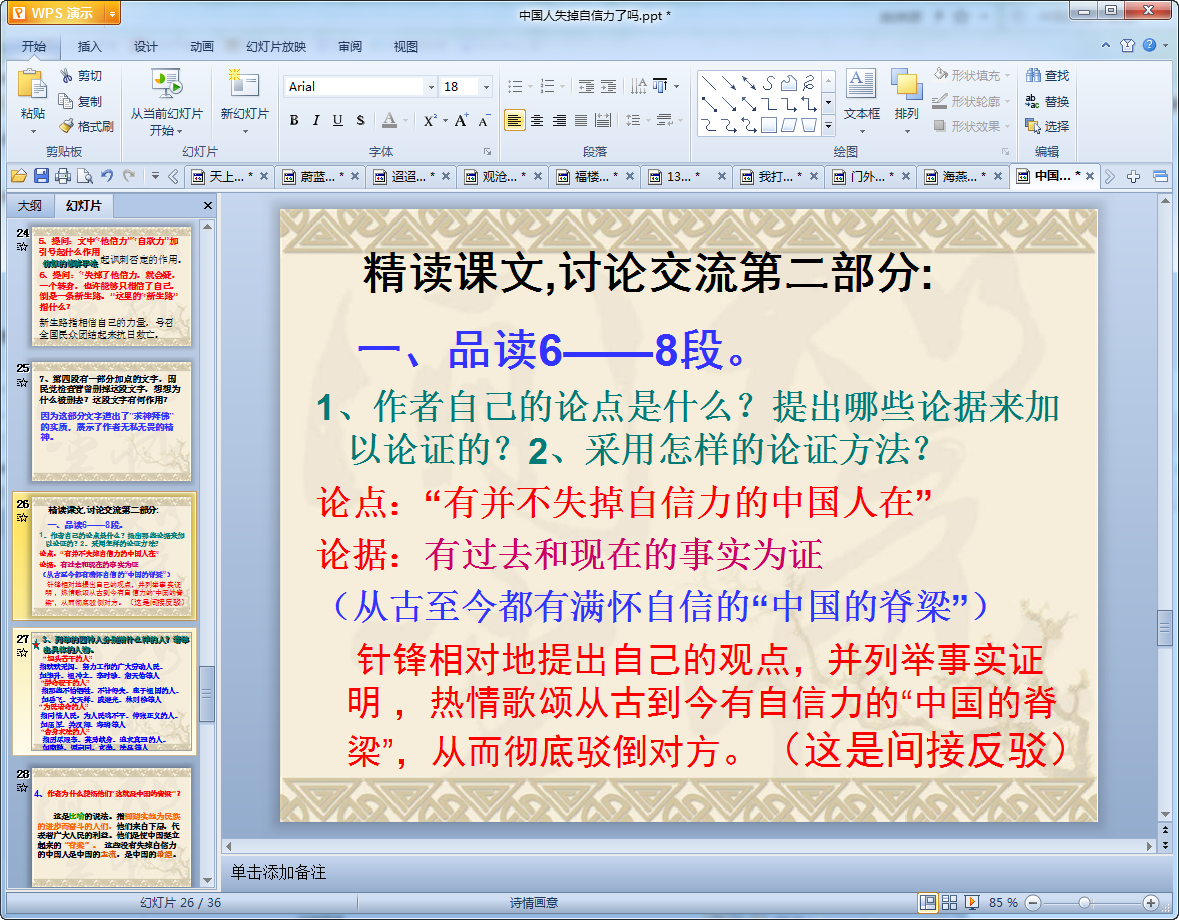
Task: Adjust the zoom slider handle
Action: [1084, 903]
